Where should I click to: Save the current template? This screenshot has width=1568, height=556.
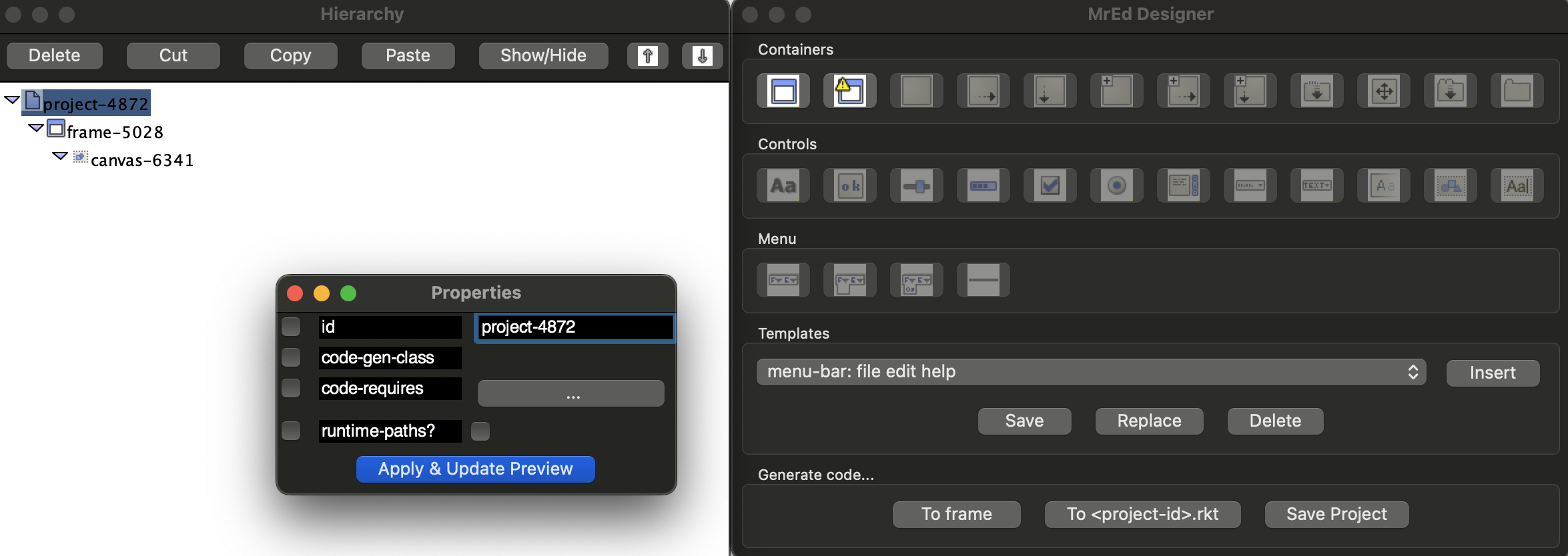point(1025,421)
